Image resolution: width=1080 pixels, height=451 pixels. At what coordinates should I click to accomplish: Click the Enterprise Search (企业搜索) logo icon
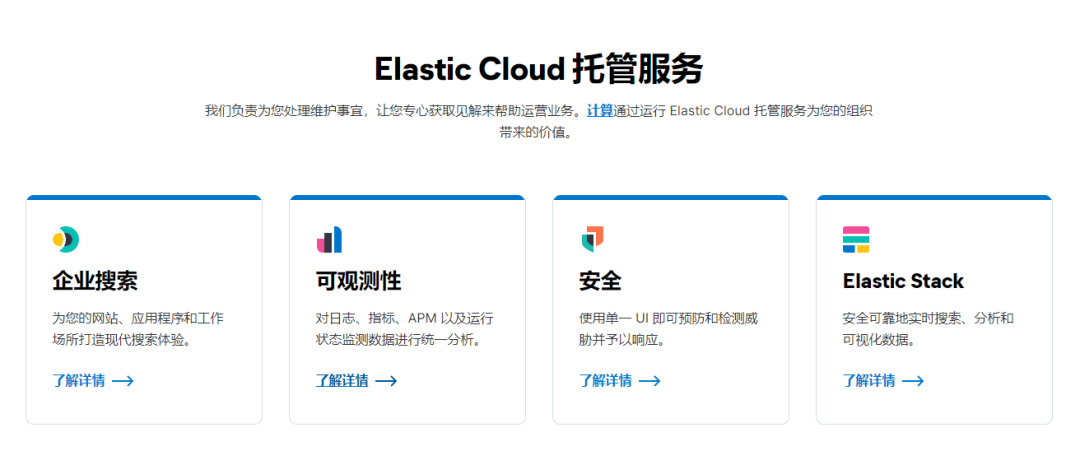point(66,239)
